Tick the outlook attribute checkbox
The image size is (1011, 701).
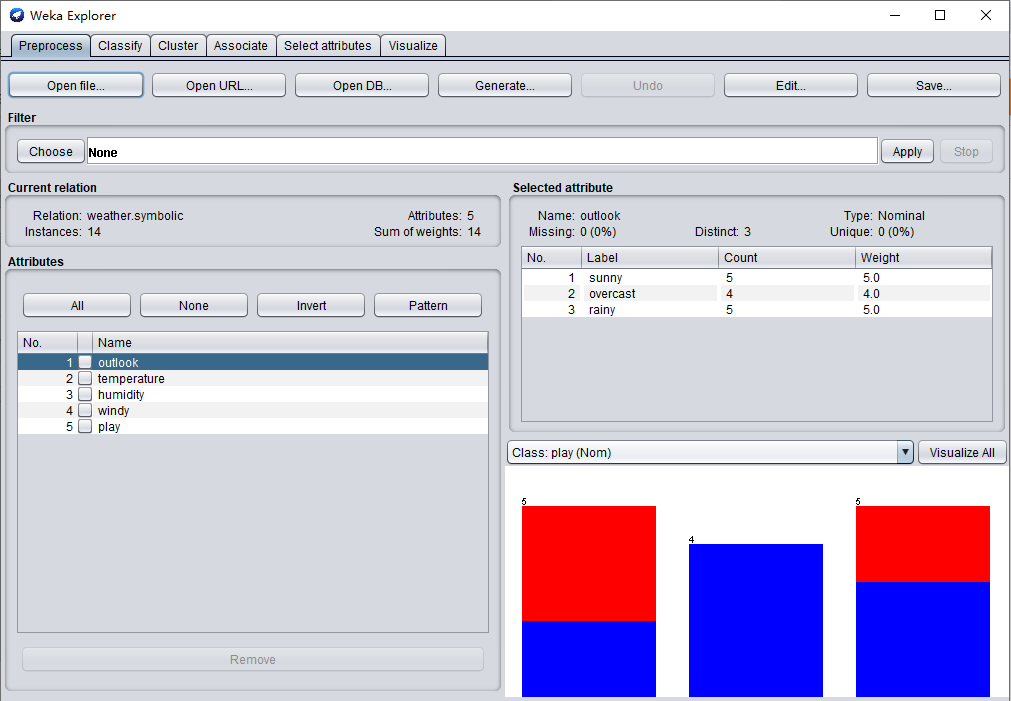click(x=85, y=362)
